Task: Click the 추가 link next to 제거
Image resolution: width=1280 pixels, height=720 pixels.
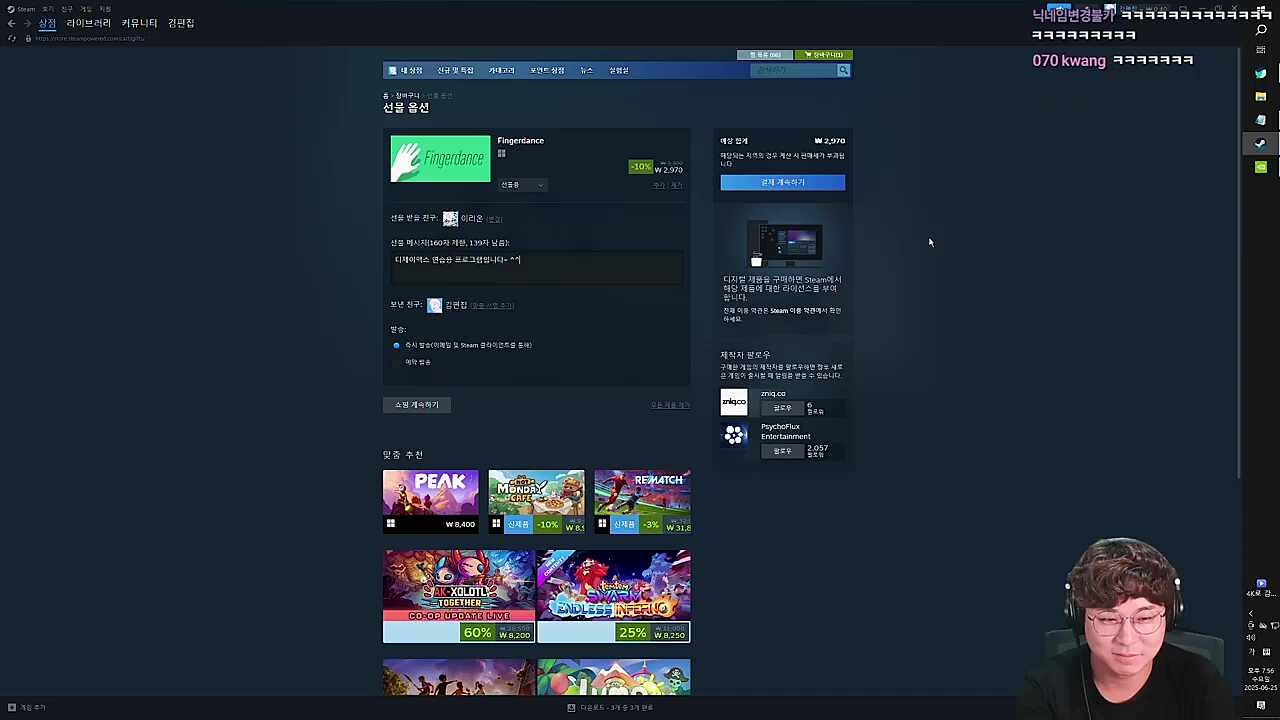Action: tap(659, 185)
